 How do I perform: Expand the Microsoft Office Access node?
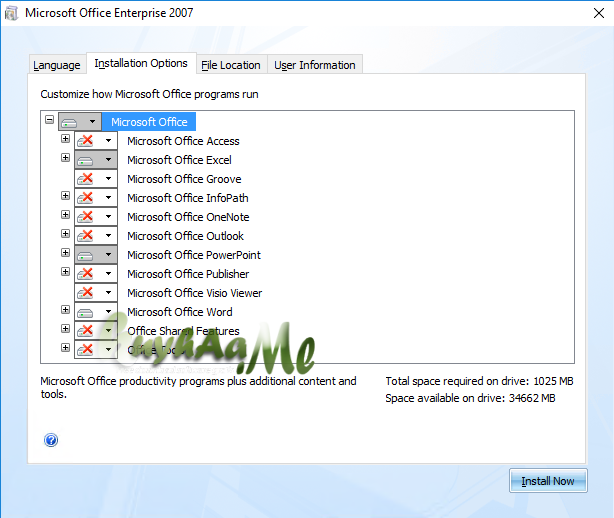coord(65,139)
